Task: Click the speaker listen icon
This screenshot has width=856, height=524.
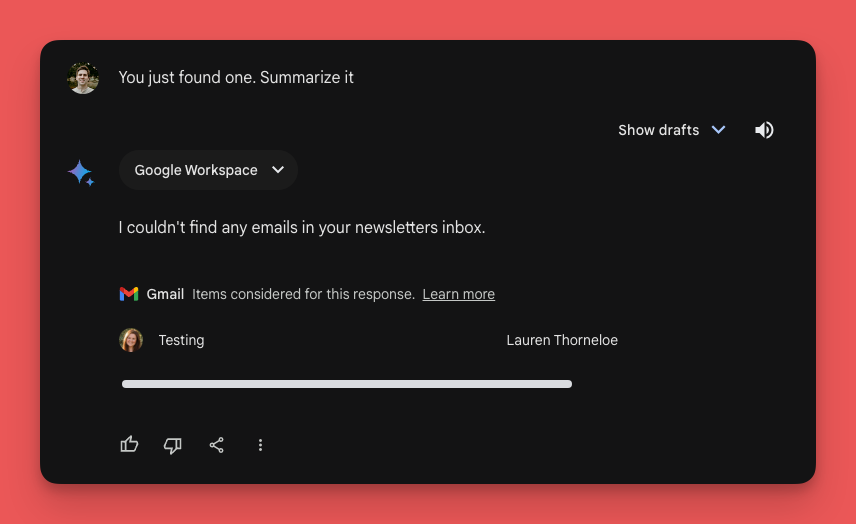Action: click(x=764, y=130)
